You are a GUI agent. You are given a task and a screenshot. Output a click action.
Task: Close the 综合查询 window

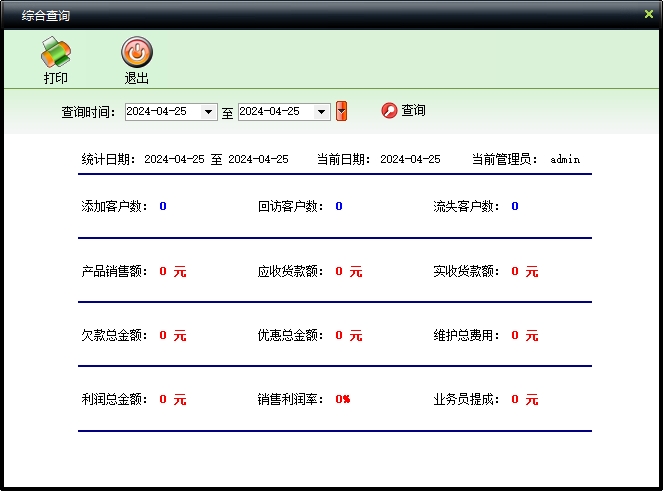[x=648, y=14]
